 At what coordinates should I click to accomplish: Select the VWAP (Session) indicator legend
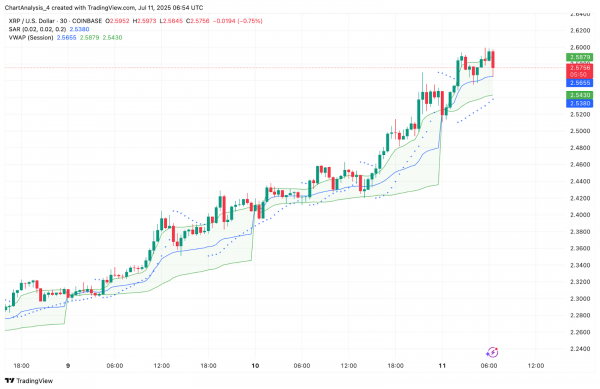pos(31,37)
